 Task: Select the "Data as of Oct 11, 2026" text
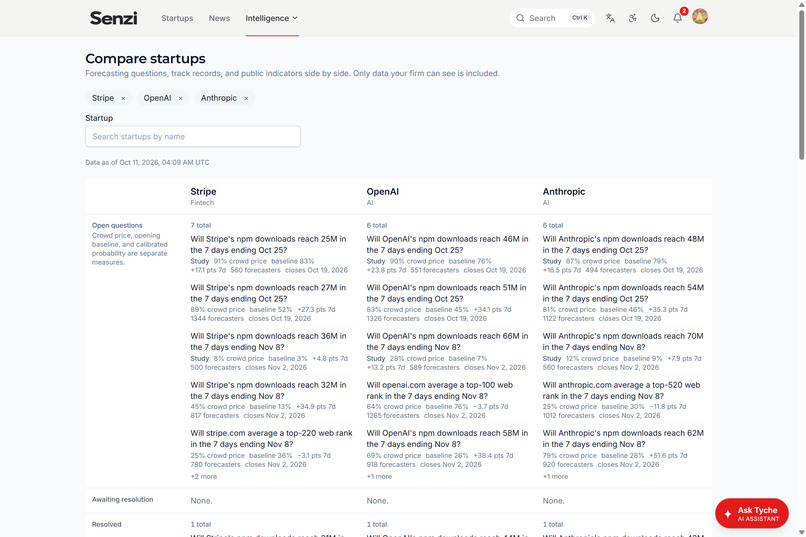click(147, 162)
